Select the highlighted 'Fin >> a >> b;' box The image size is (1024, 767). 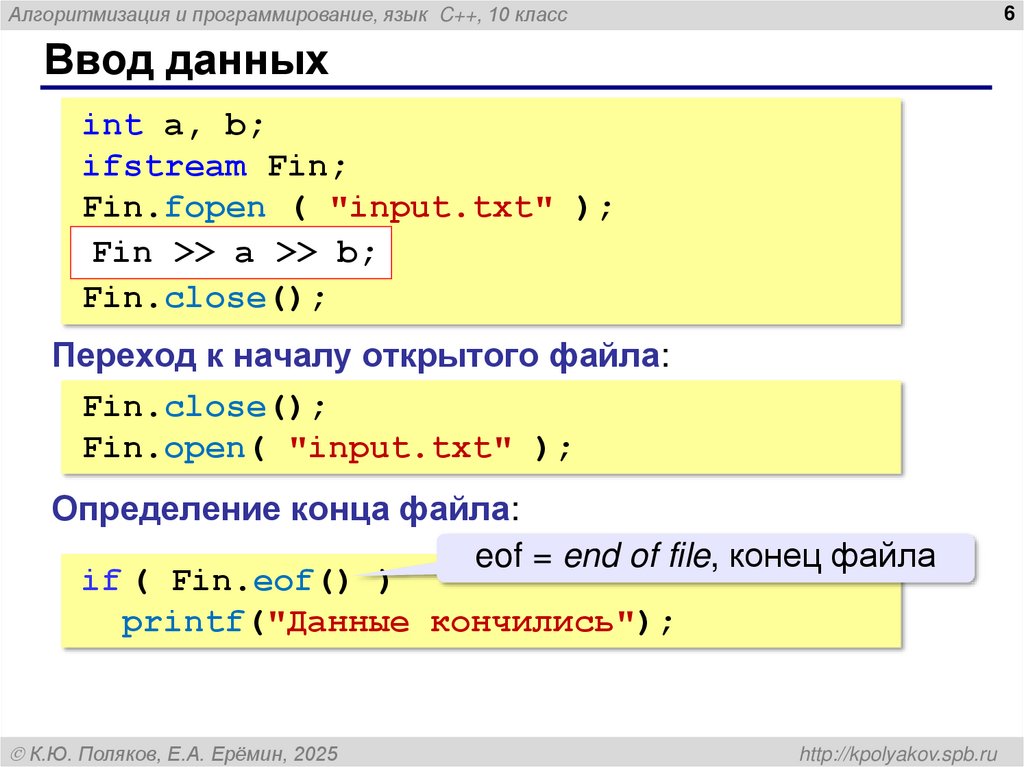click(x=232, y=252)
